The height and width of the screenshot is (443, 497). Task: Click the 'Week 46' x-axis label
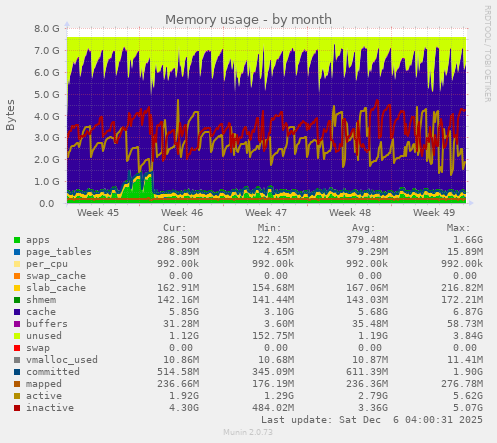(182, 213)
